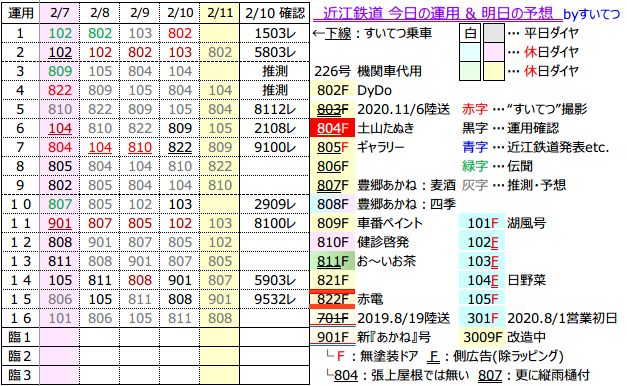Click the 5903レ confirmation cell
627x386 pixels.
tap(275, 280)
